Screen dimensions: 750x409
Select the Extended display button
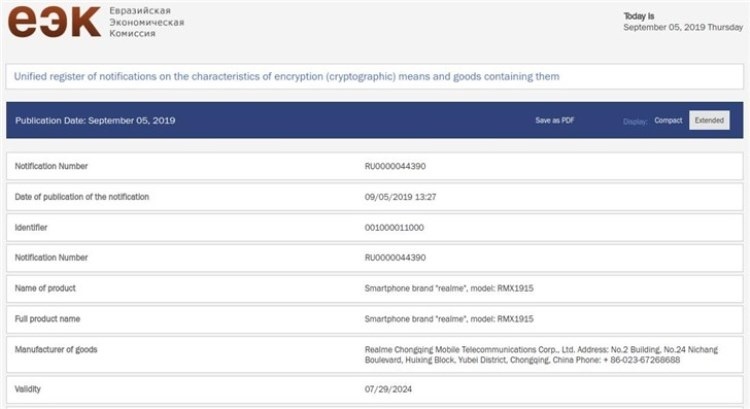[709, 120]
